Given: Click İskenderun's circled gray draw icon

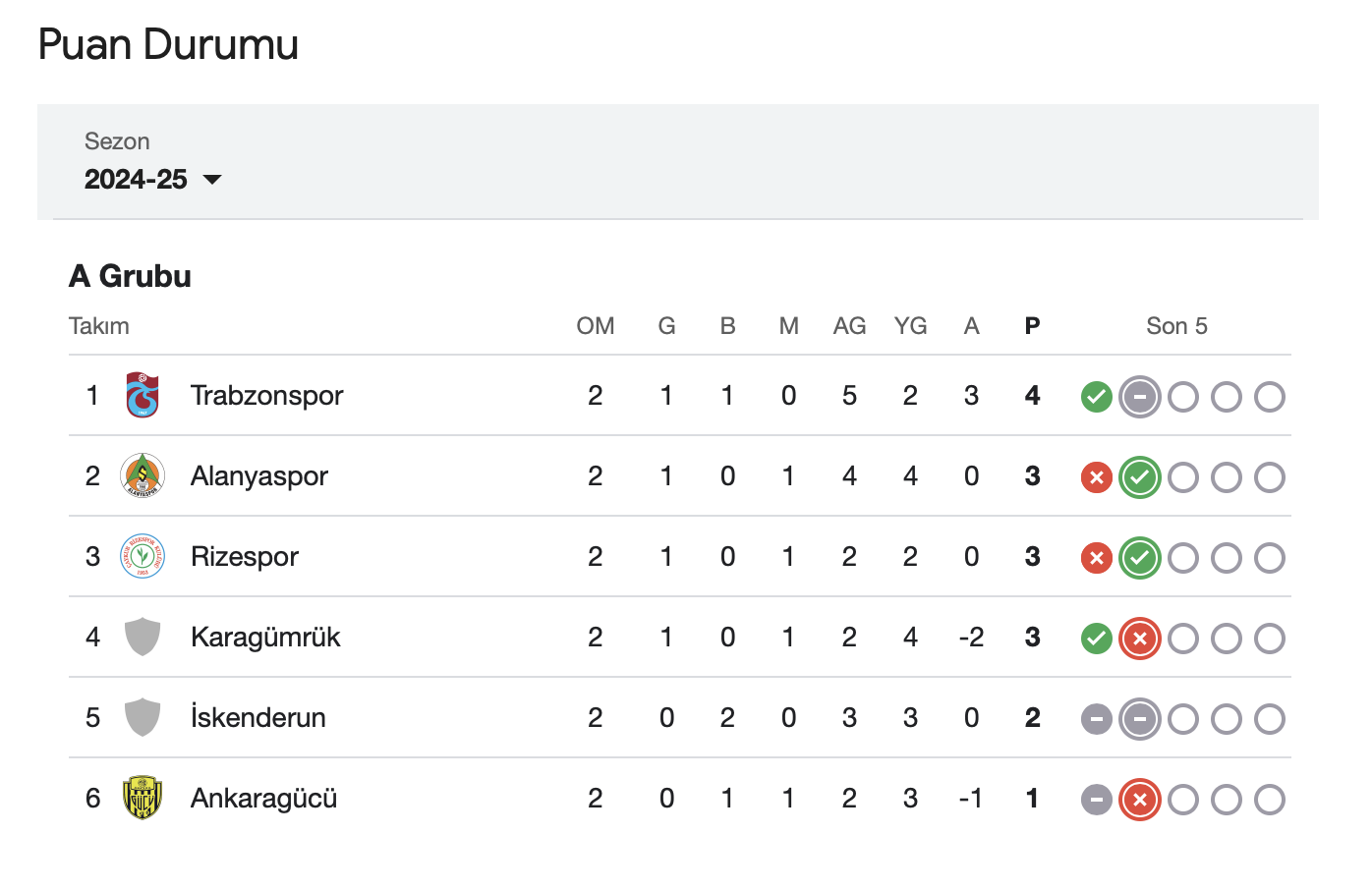Looking at the screenshot, I should pyautogui.click(x=1140, y=719).
